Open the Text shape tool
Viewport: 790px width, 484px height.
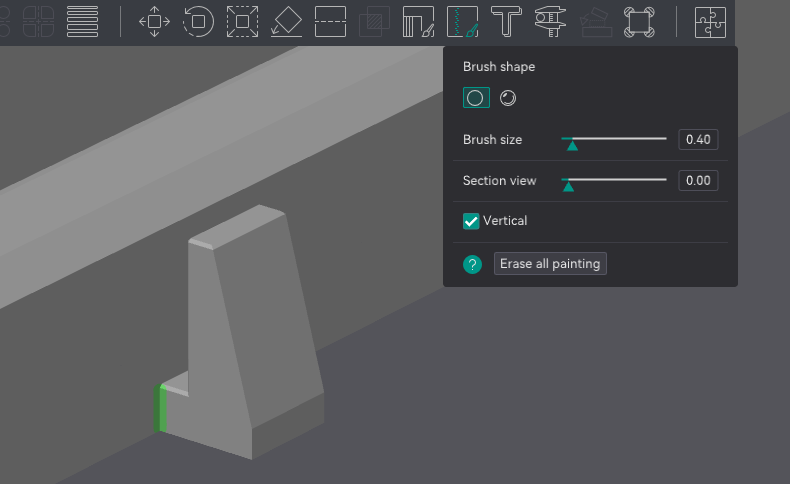coord(507,21)
